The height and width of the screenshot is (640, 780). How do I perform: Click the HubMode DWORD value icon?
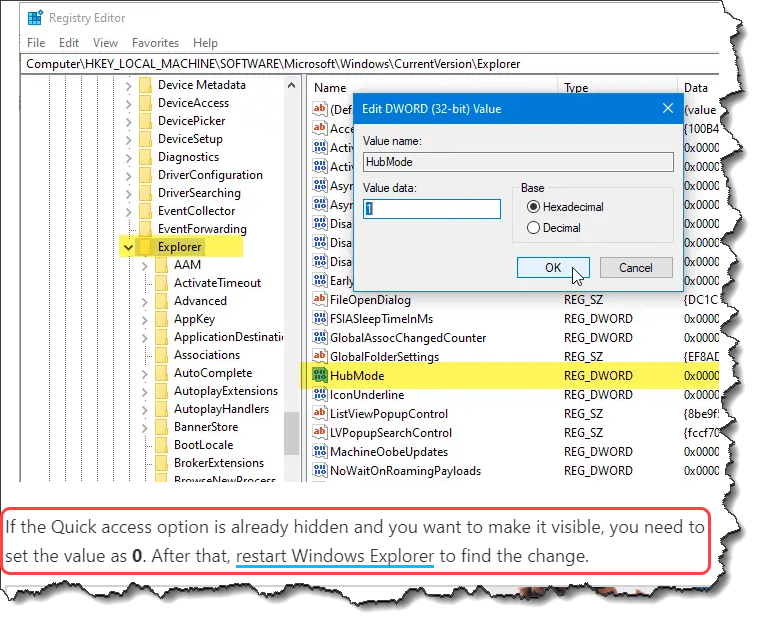click(x=319, y=375)
